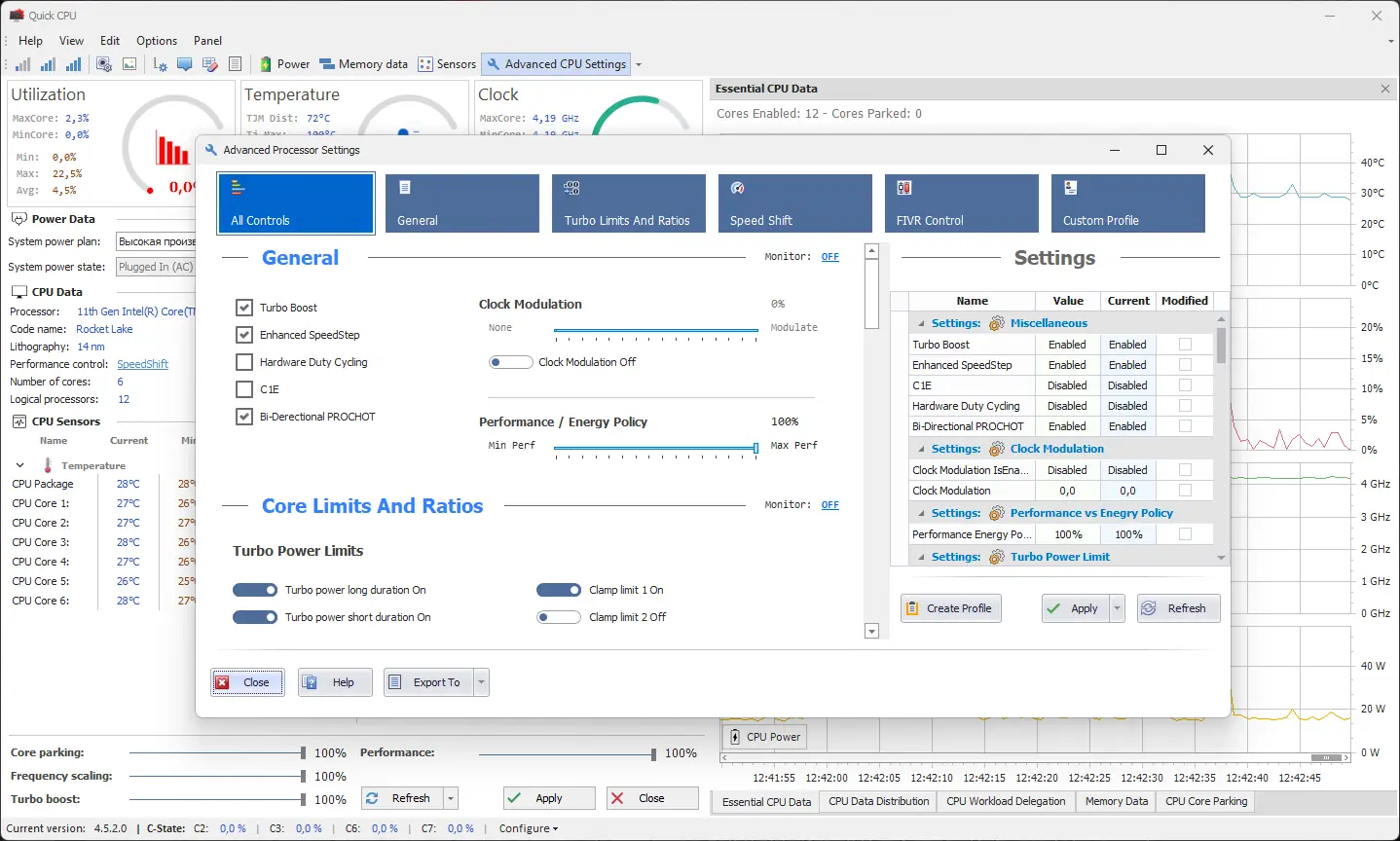This screenshot has width=1400, height=841.
Task: Open the Options menu
Action: pyautogui.click(x=157, y=41)
